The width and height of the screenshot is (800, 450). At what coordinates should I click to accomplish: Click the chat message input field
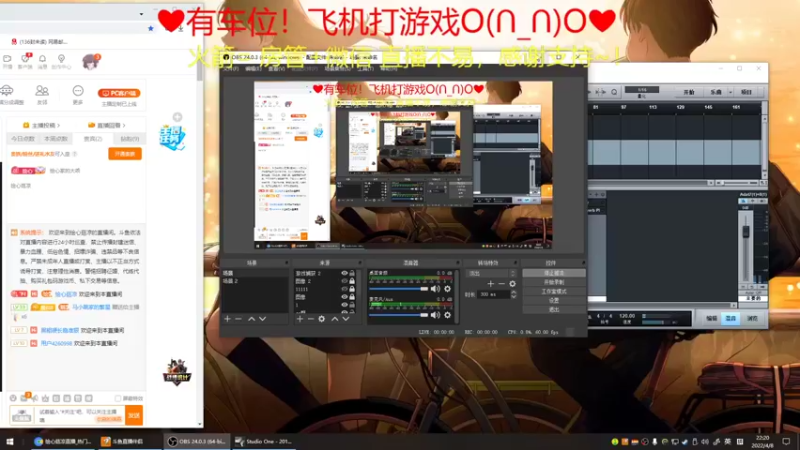pyautogui.click(x=80, y=415)
